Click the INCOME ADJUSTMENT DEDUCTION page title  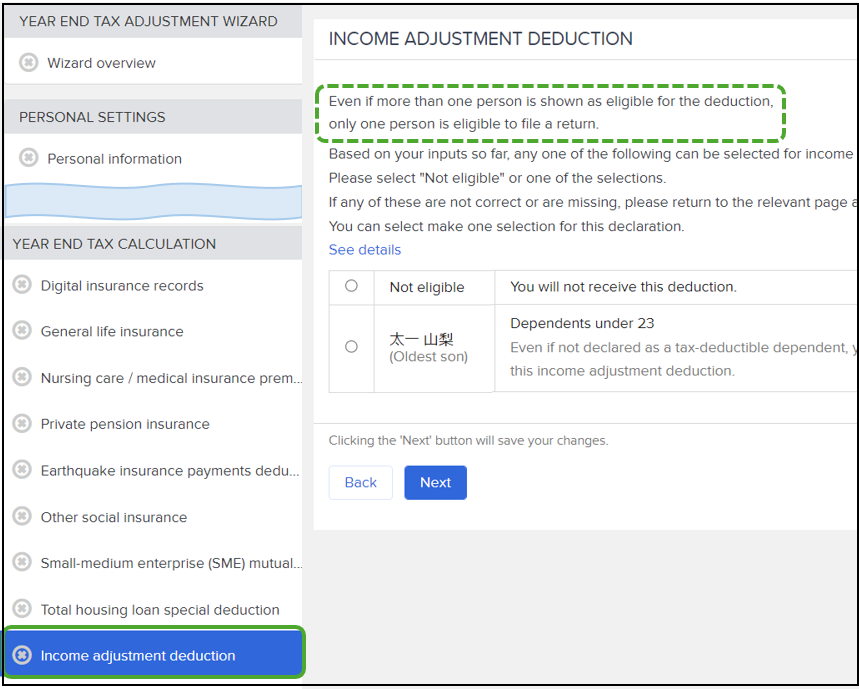[x=480, y=38]
